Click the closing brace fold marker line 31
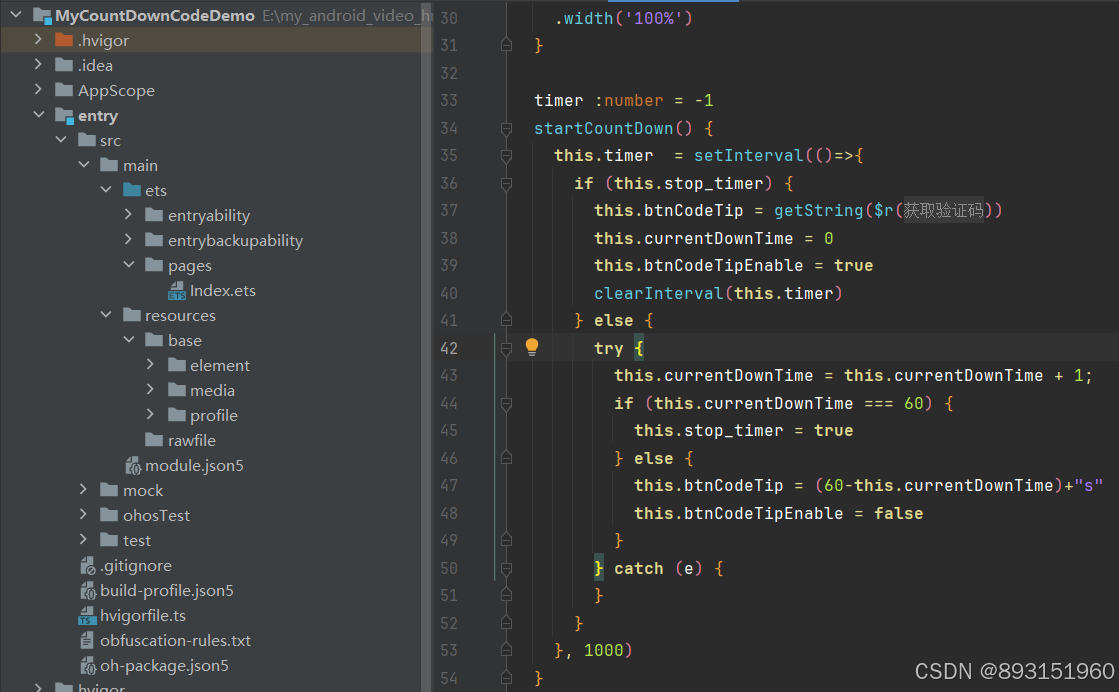 tap(506, 45)
